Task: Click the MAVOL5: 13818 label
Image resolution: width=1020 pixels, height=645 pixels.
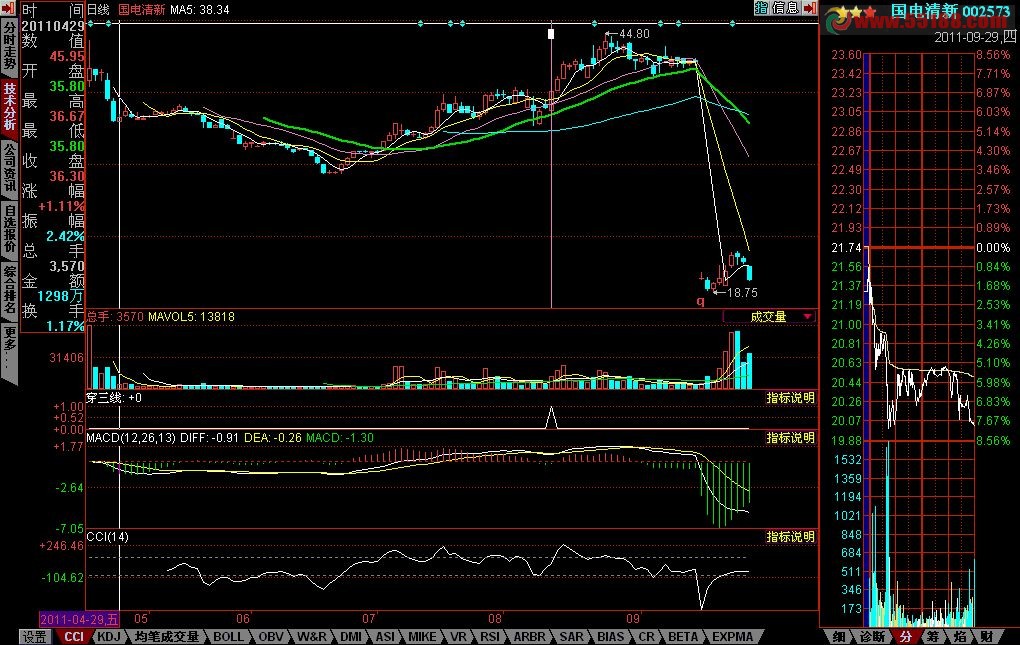Action: (191, 317)
